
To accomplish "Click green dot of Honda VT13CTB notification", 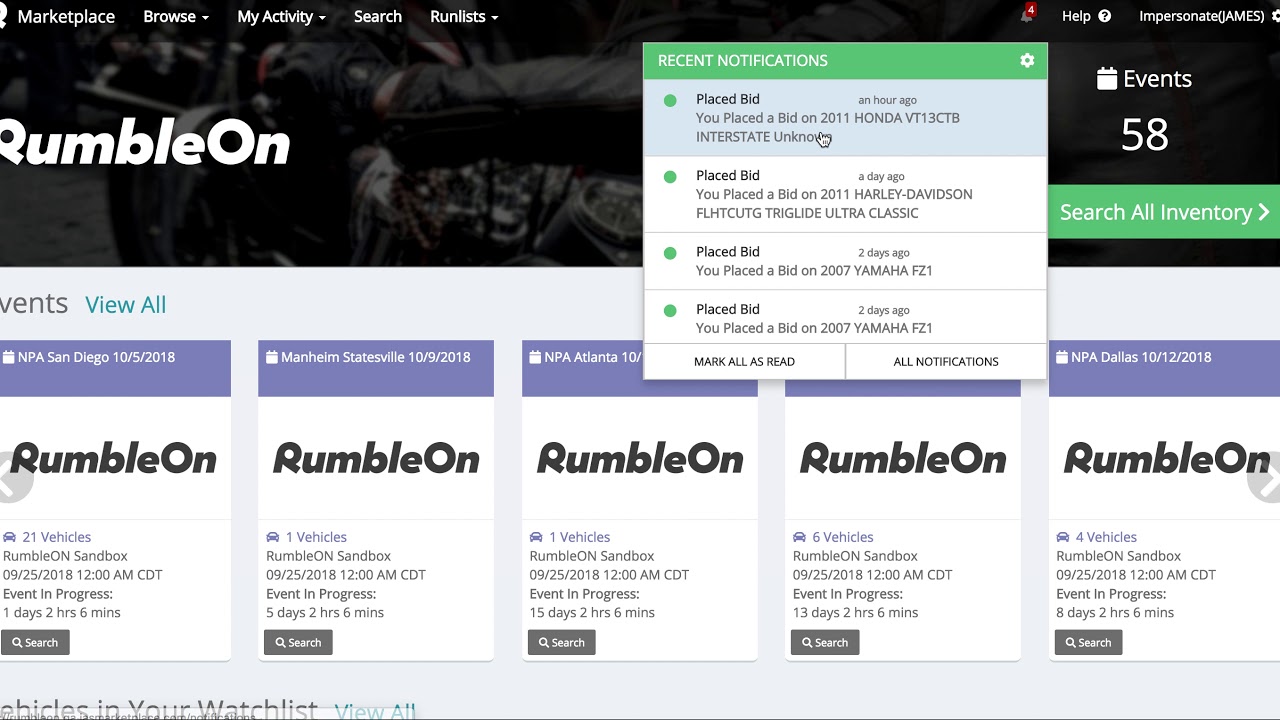I will click(x=670, y=100).
